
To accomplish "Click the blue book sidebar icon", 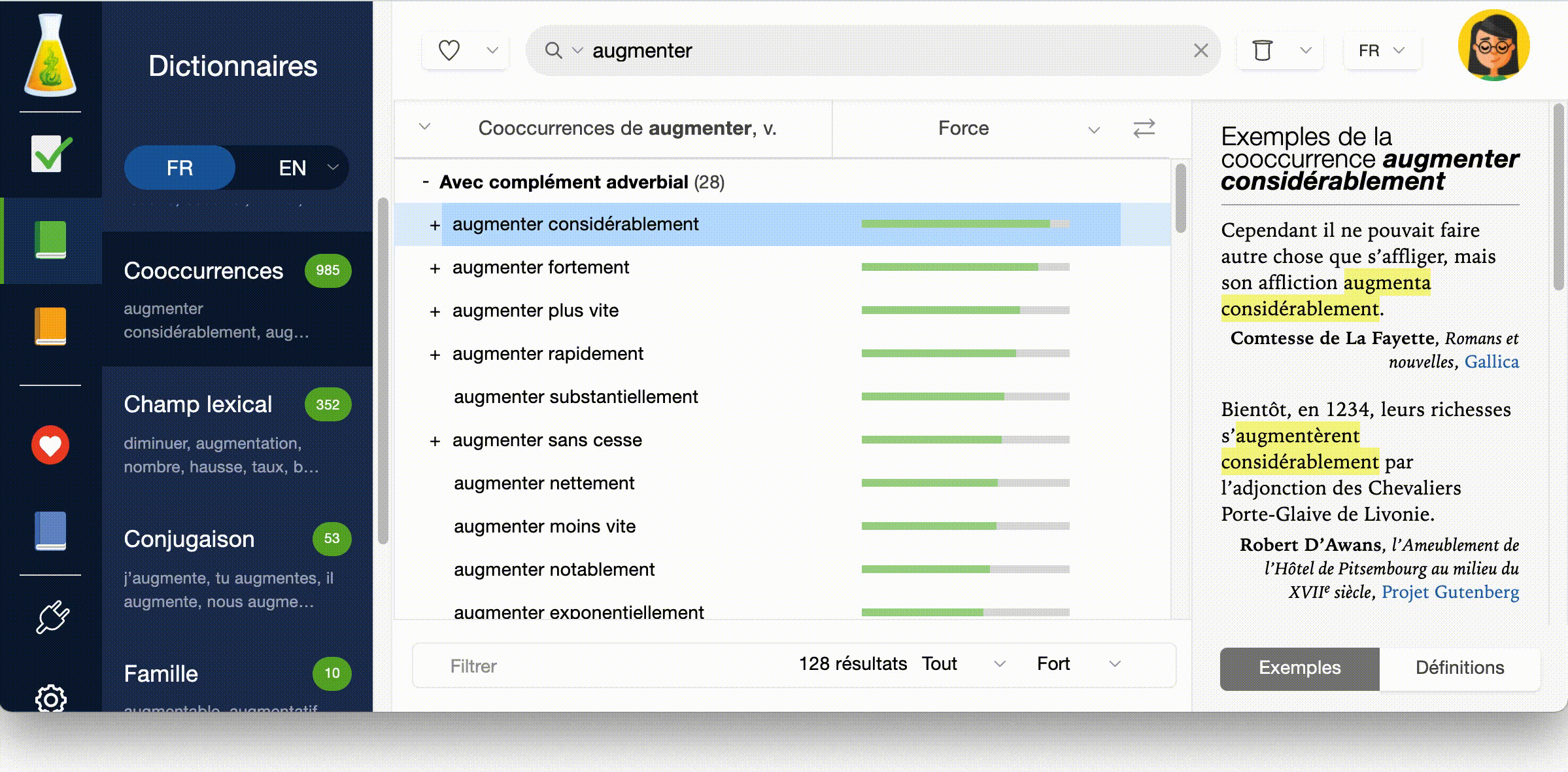I will pyautogui.click(x=50, y=531).
